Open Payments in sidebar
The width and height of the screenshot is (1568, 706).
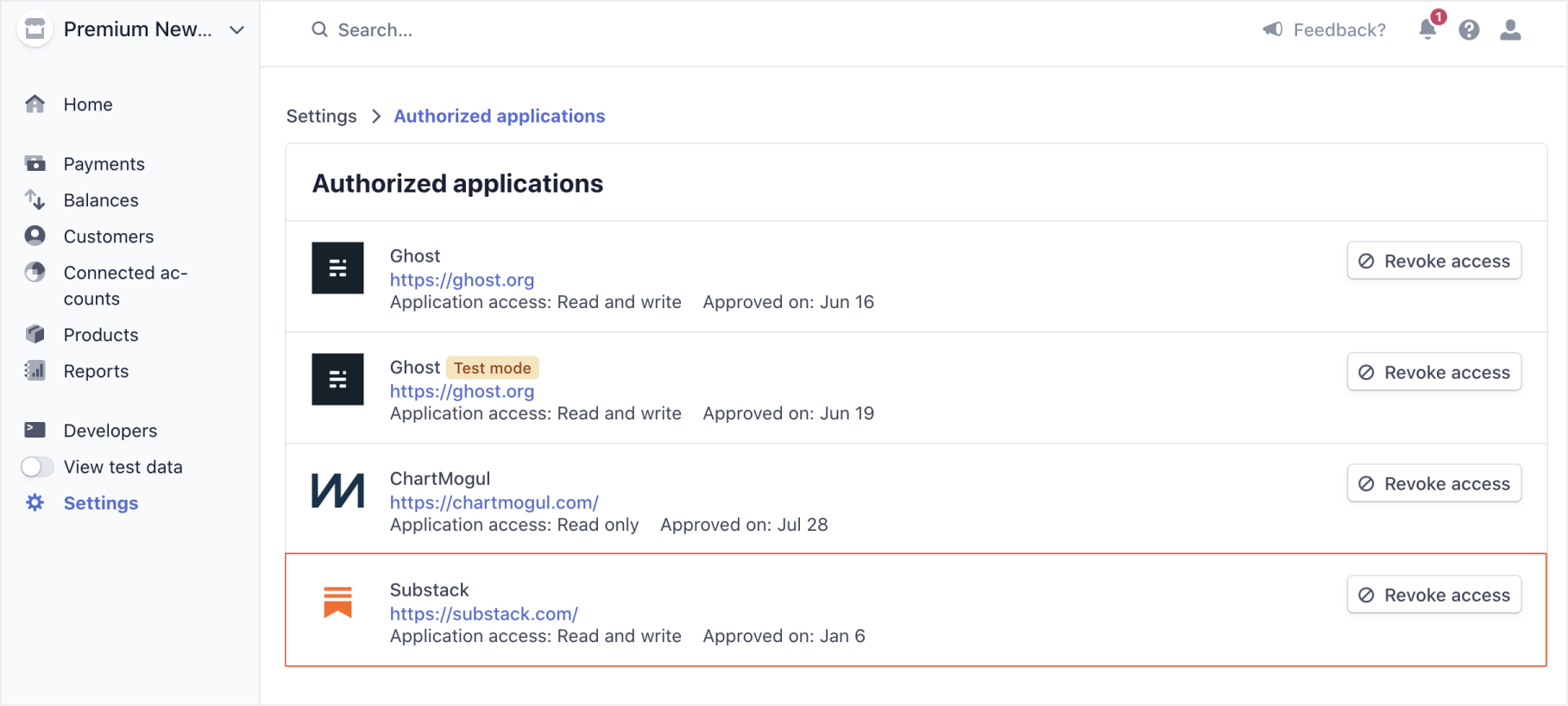104,164
